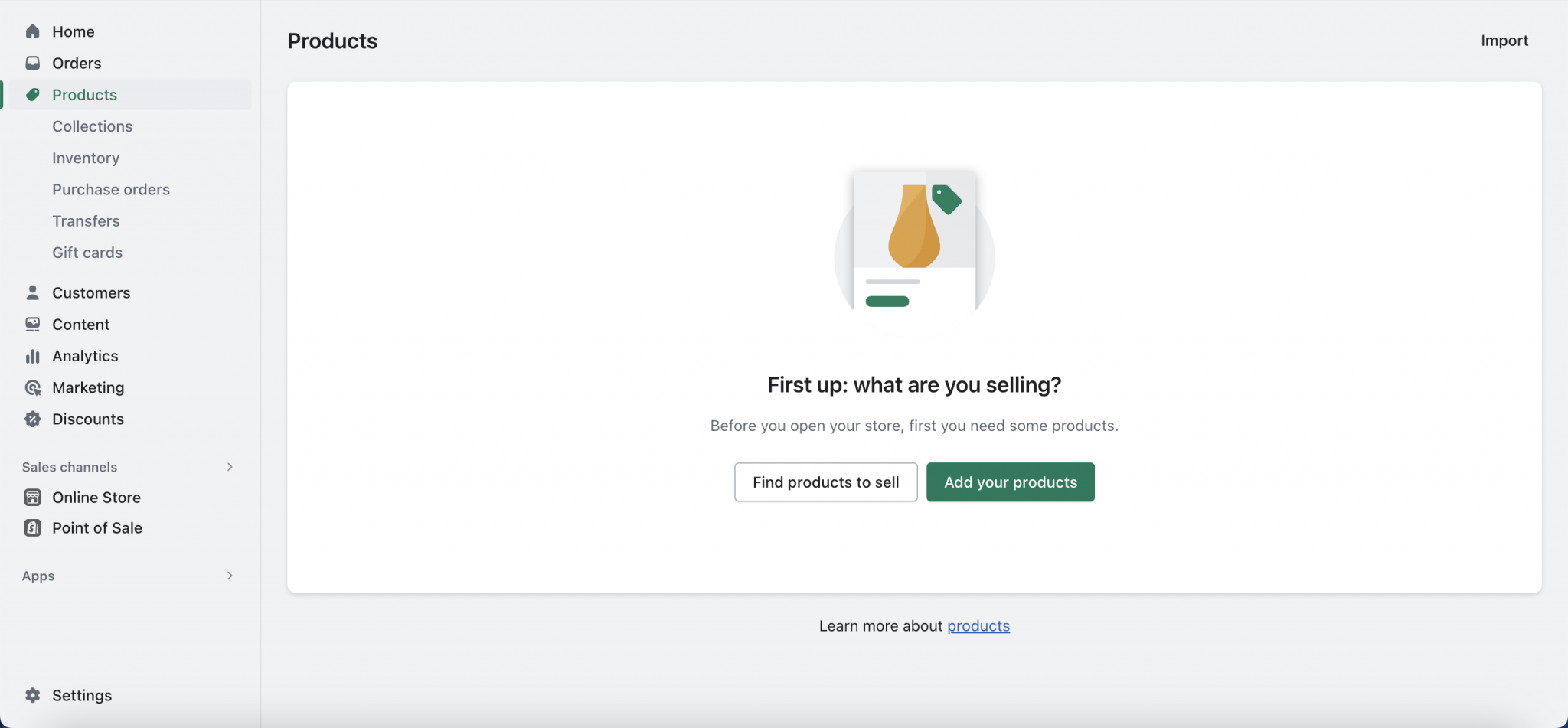Click the Marketing target icon
Viewport: 1568px width, 728px height.
32,387
